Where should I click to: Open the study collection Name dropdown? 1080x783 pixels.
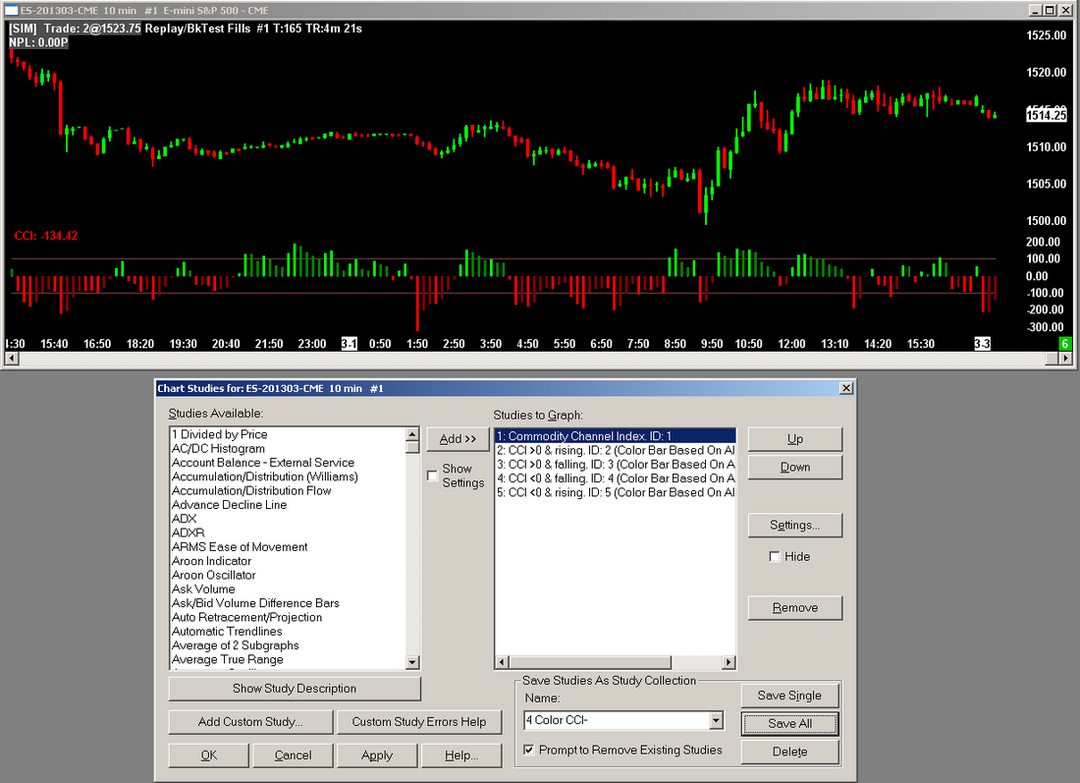coord(715,721)
